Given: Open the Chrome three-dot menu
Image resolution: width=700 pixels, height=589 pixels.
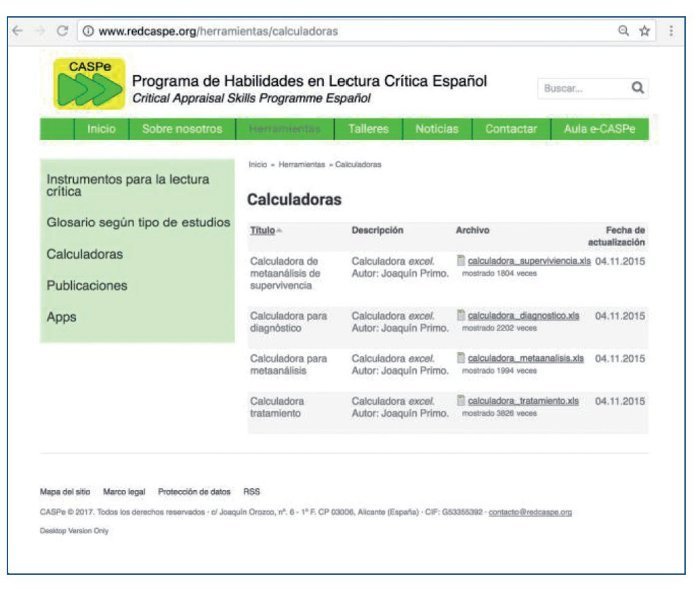Looking at the screenshot, I should pyautogui.click(x=671, y=31).
